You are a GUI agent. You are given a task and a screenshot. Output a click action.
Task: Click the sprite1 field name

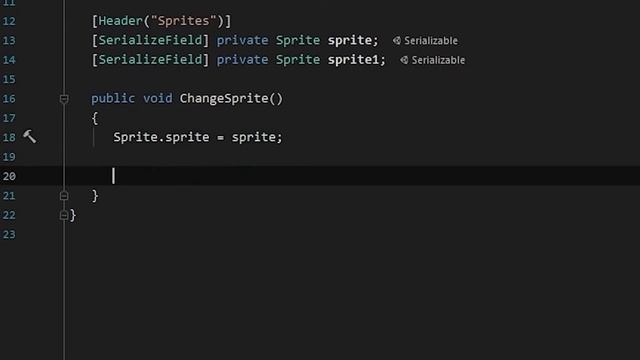[353, 60]
